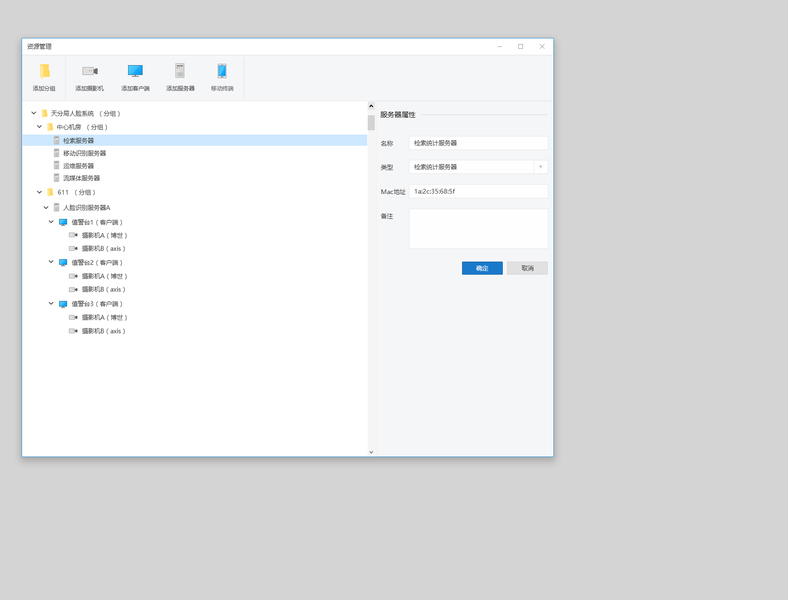The width and height of the screenshot is (788, 600).
Task: Collapse the 天分局人脸系统 root group
Action: pos(34,113)
